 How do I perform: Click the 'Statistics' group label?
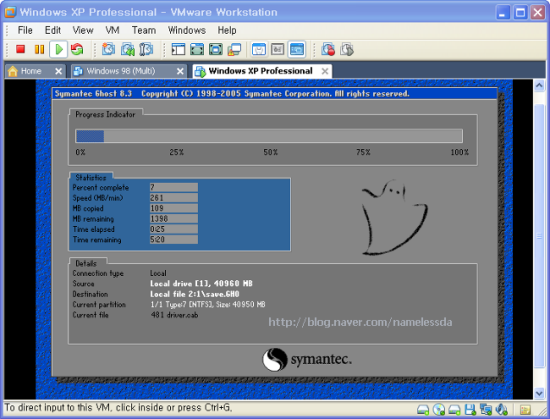[90, 177]
